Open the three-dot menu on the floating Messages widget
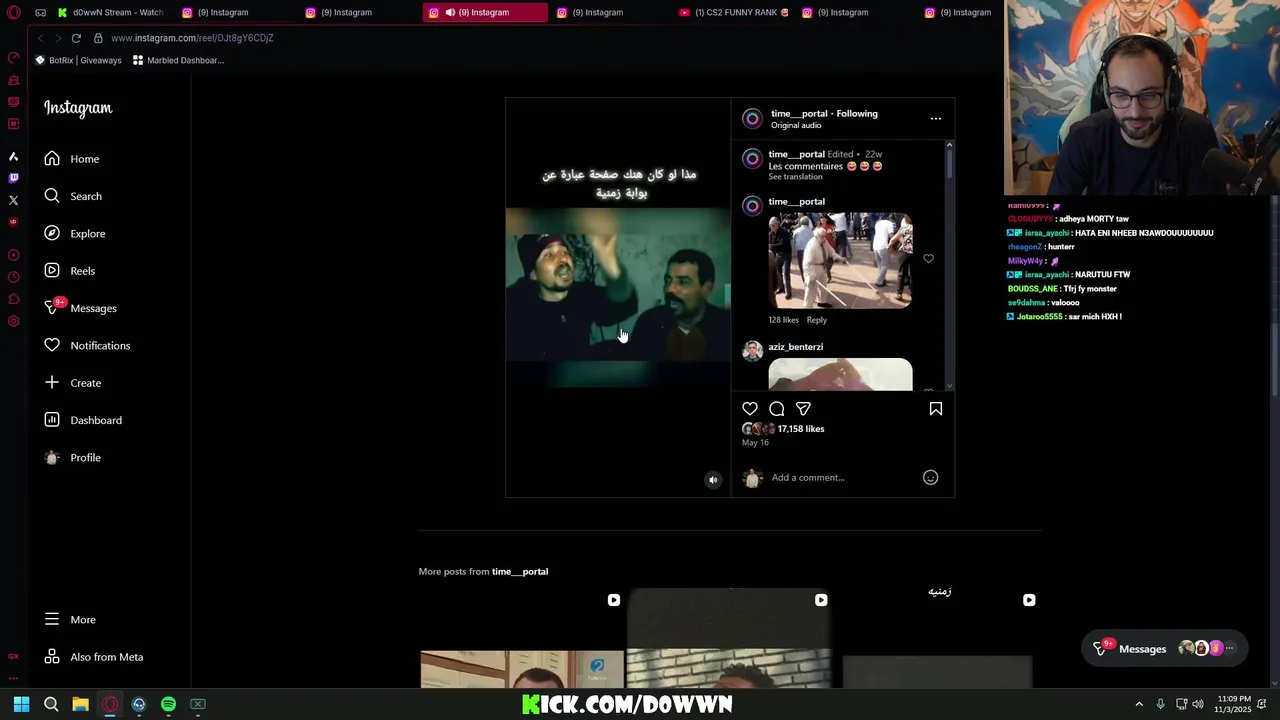 pyautogui.click(x=1230, y=649)
